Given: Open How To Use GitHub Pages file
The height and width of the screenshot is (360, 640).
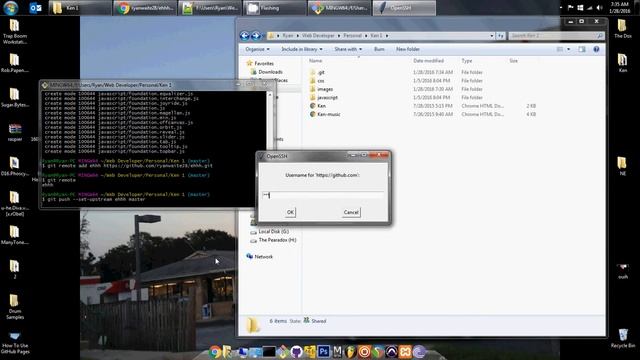Looking at the screenshot, I should click(x=15, y=342).
